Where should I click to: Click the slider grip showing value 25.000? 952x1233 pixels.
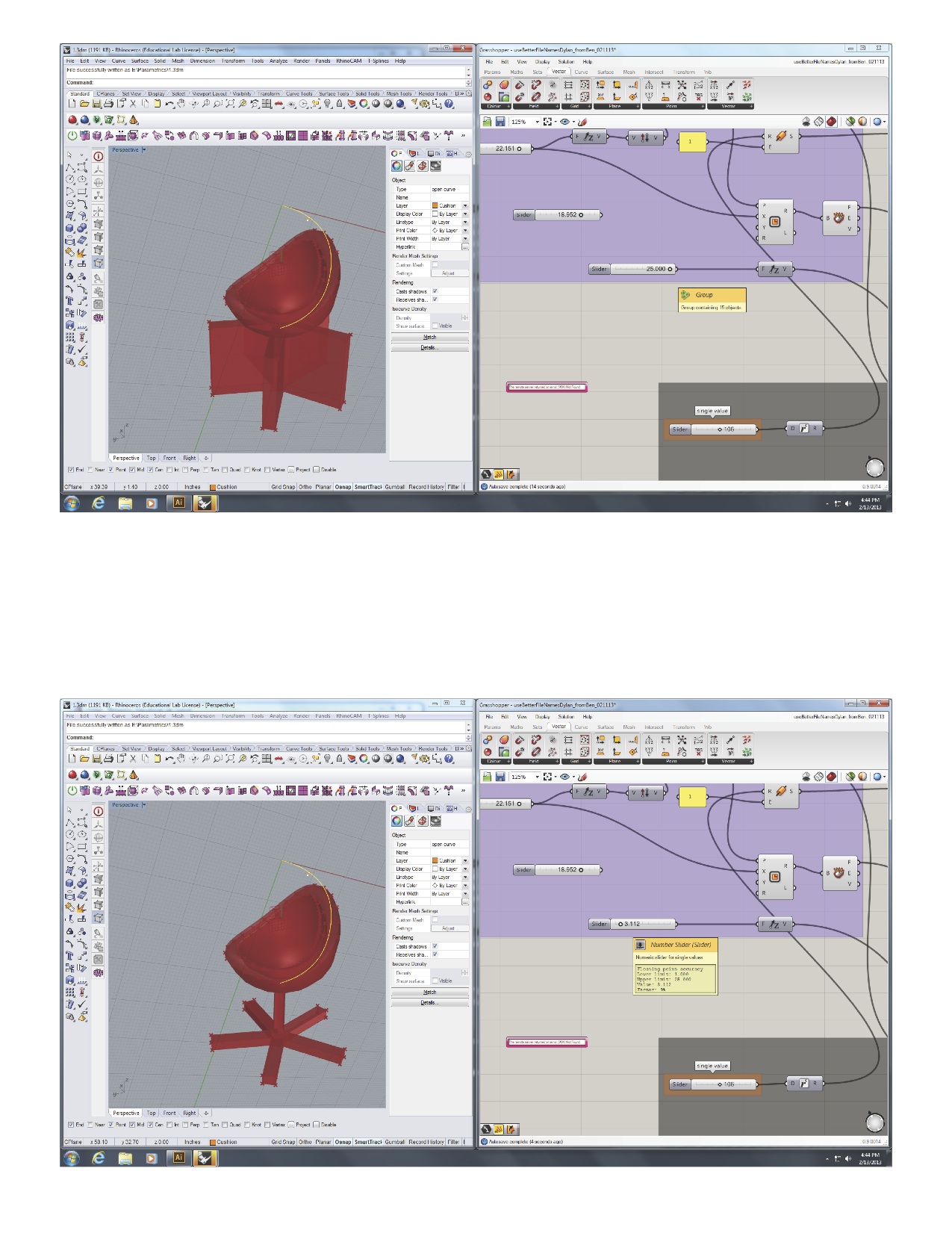(x=670, y=269)
